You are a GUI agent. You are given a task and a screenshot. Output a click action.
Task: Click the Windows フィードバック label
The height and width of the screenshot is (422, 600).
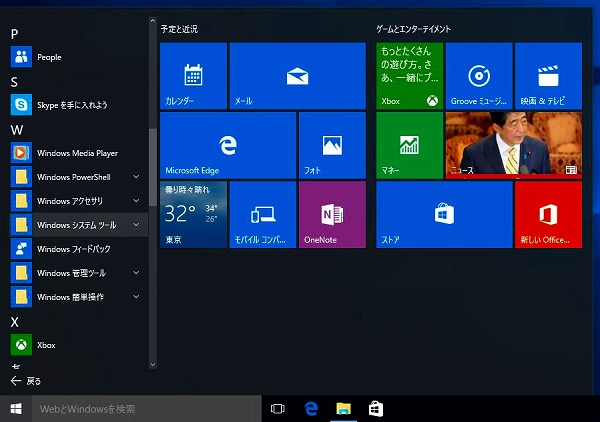pos(74,249)
